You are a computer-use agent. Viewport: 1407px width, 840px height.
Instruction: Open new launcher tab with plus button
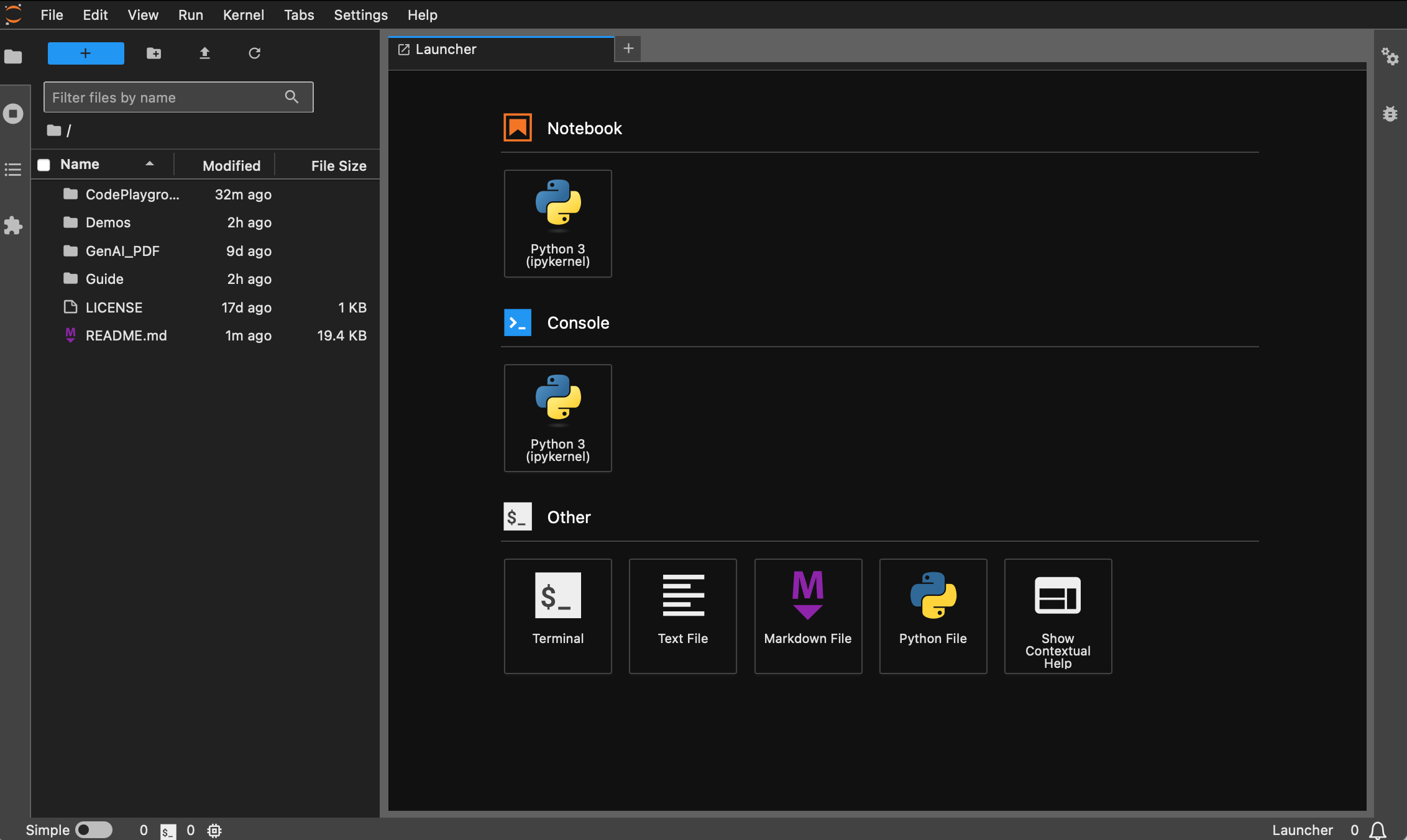coord(628,48)
